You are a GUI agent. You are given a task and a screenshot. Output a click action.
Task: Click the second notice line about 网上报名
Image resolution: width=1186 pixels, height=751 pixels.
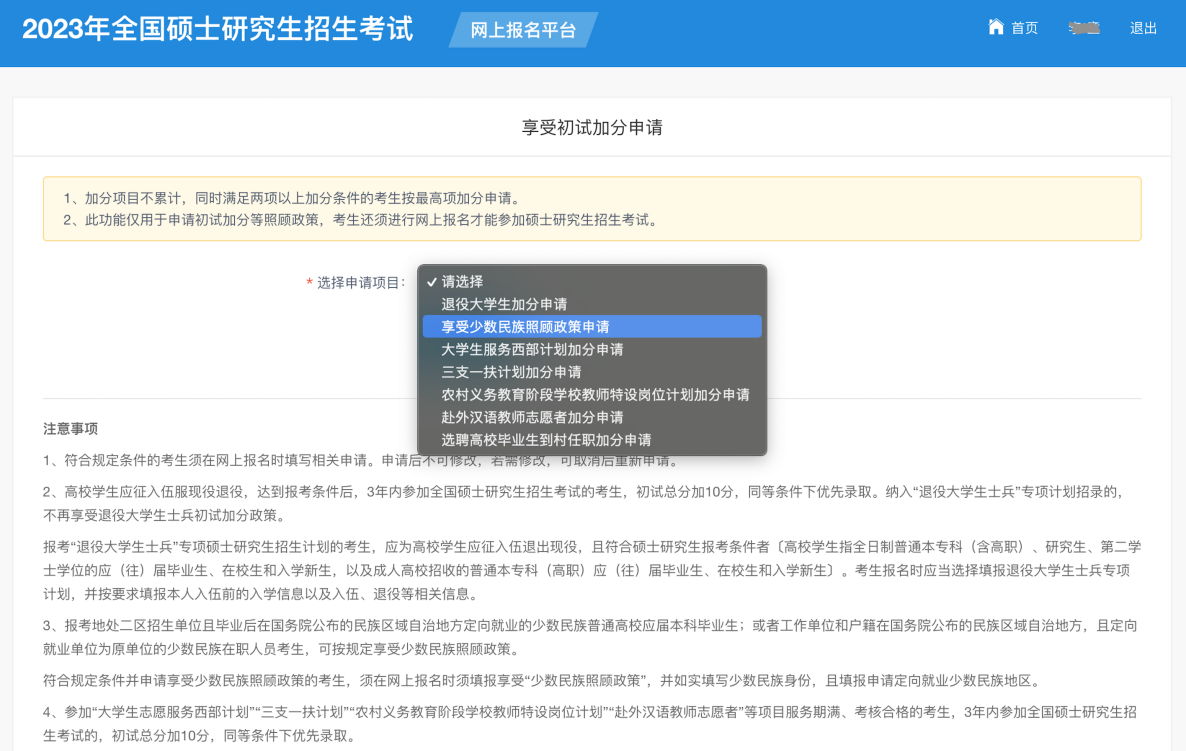click(360, 220)
